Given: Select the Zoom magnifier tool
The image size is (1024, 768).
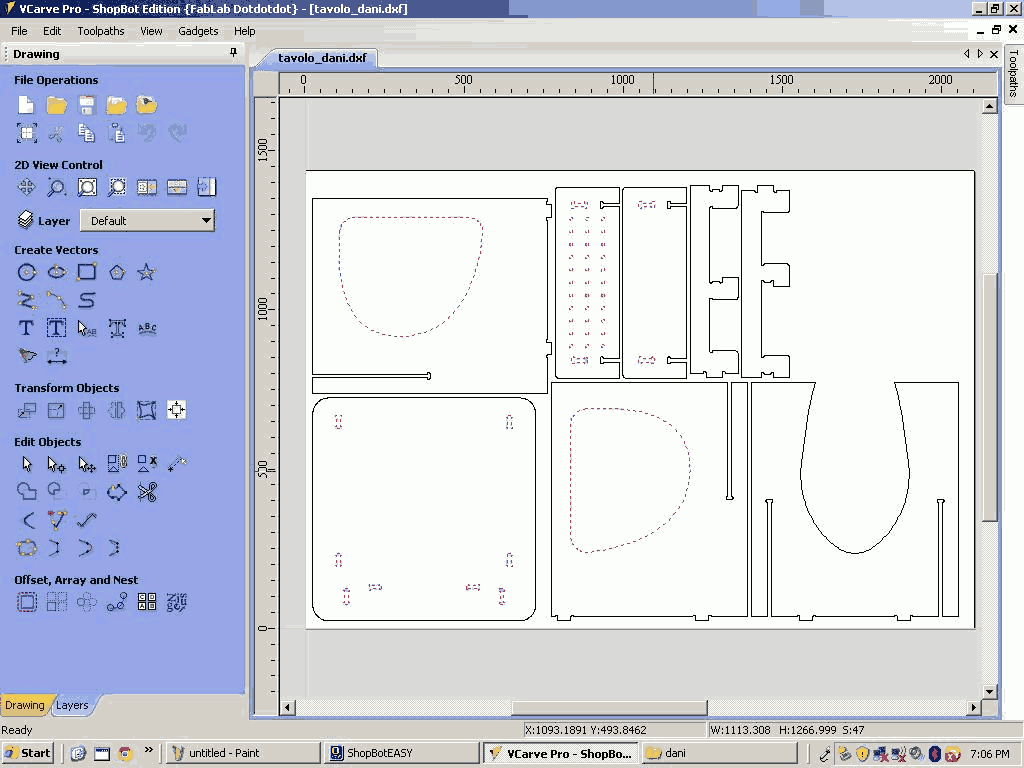Looking at the screenshot, I should pos(57,187).
